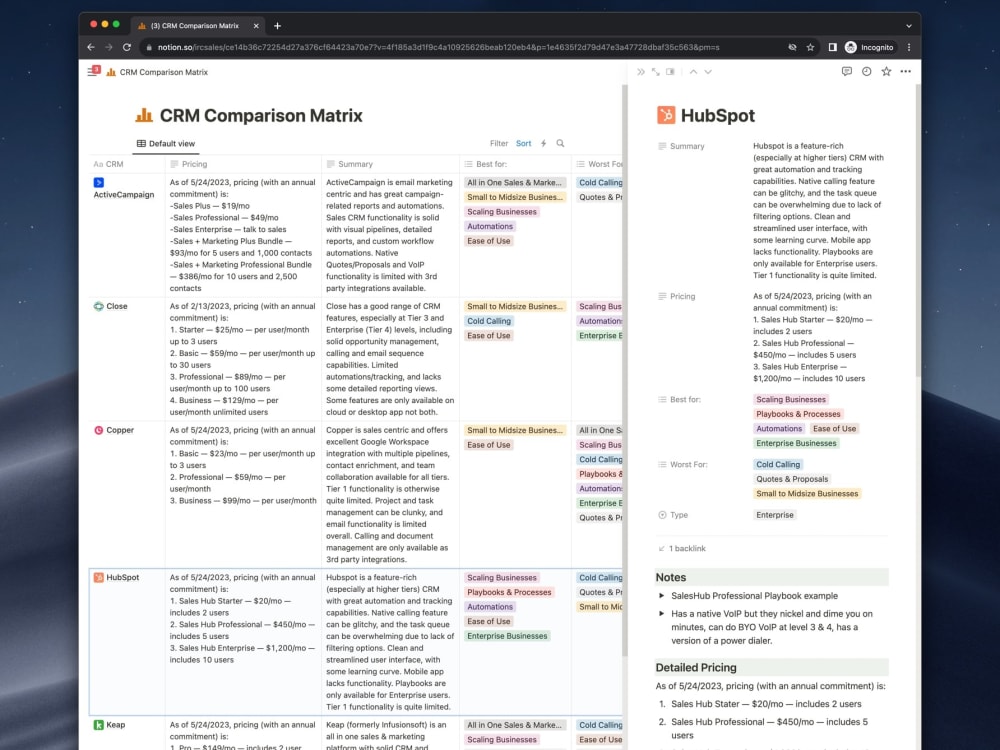Screen dimensions: 1000x750
Task: Open the ActiveCampaign row
Action: (x=124, y=195)
